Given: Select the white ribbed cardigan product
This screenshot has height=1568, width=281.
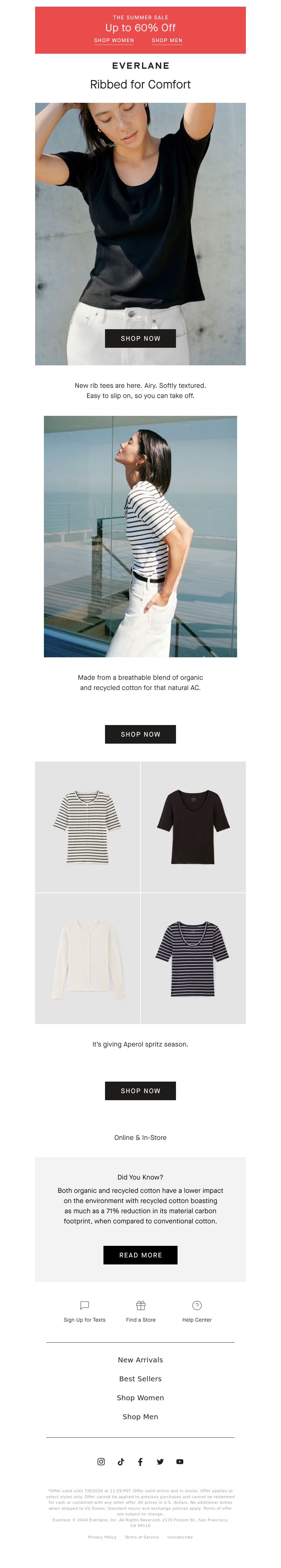Looking at the screenshot, I should [87, 958].
